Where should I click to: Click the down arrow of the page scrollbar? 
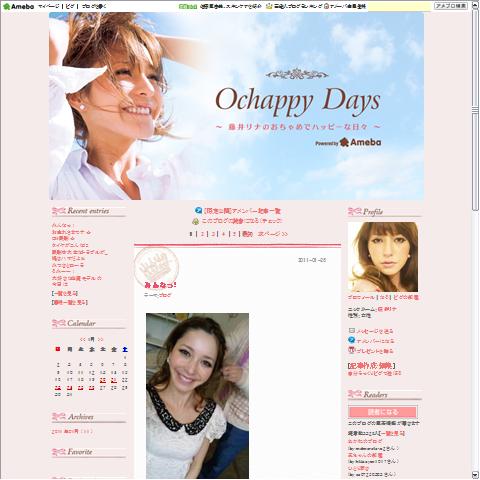pyautogui.click(x=475, y=475)
